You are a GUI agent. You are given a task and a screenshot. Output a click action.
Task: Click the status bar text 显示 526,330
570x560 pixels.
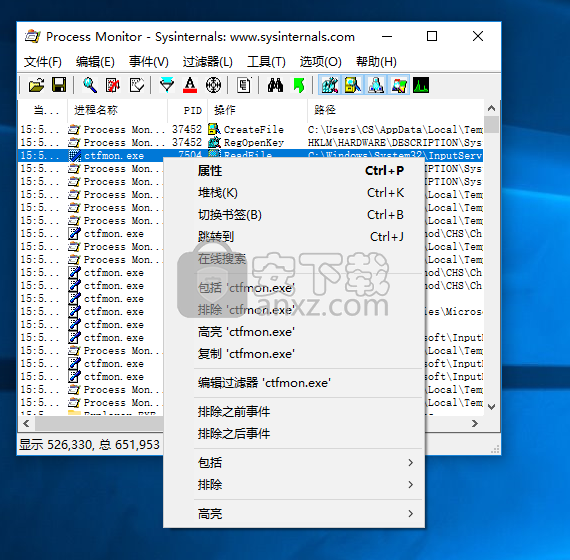pyautogui.click(x=56, y=444)
